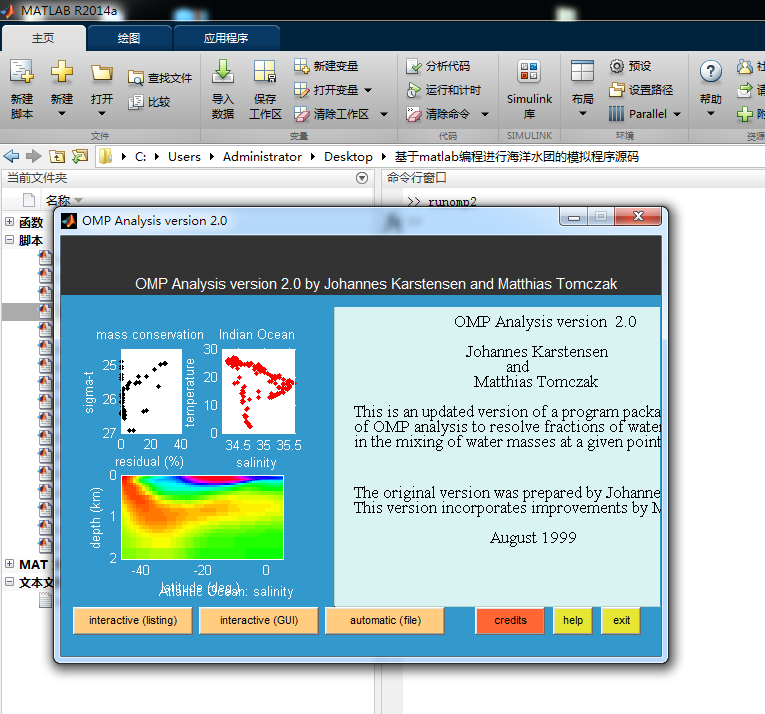Image resolution: width=765 pixels, height=714 pixels.
Task: Open dropdown arrow under New (新建)
Action: tap(62, 114)
